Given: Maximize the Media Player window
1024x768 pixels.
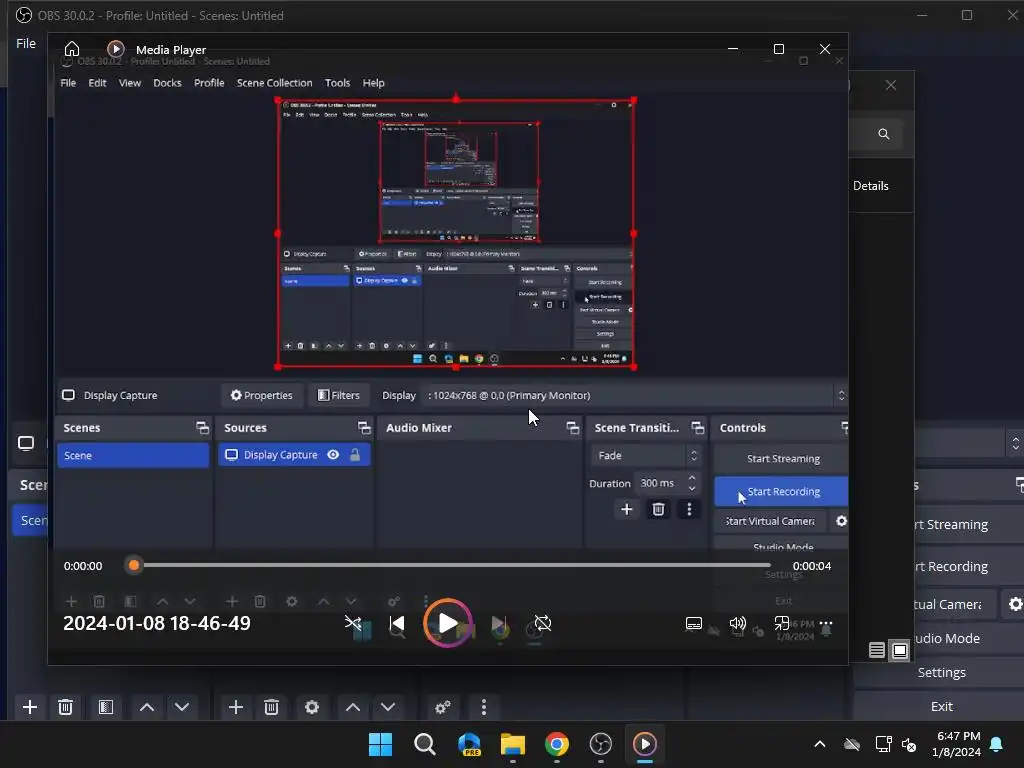Looking at the screenshot, I should coord(778,49).
